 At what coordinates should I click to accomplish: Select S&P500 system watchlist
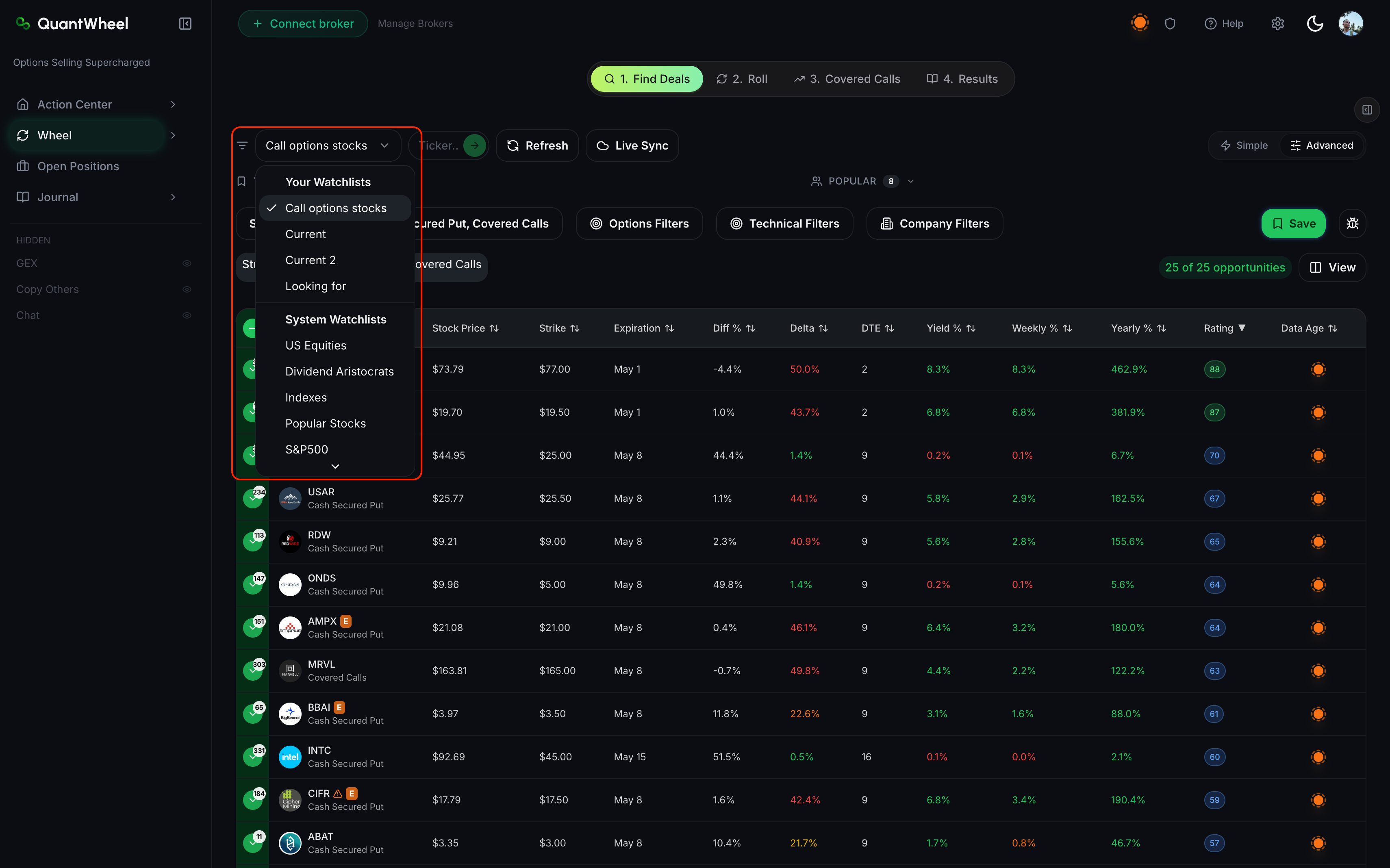pos(335,449)
